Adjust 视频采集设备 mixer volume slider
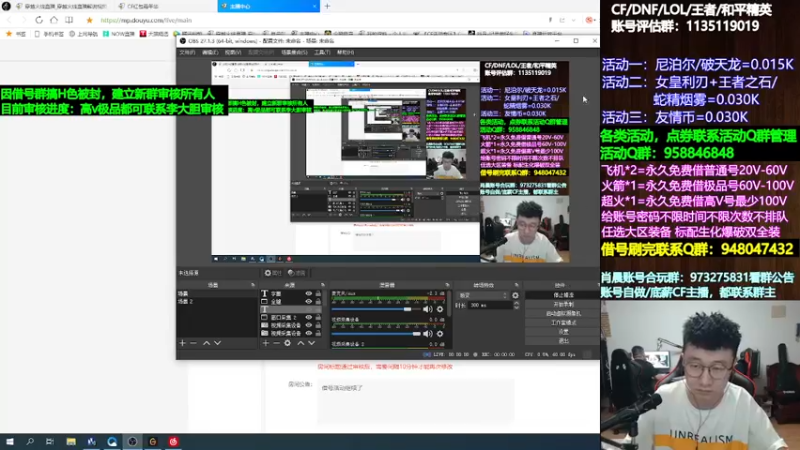 376,334
